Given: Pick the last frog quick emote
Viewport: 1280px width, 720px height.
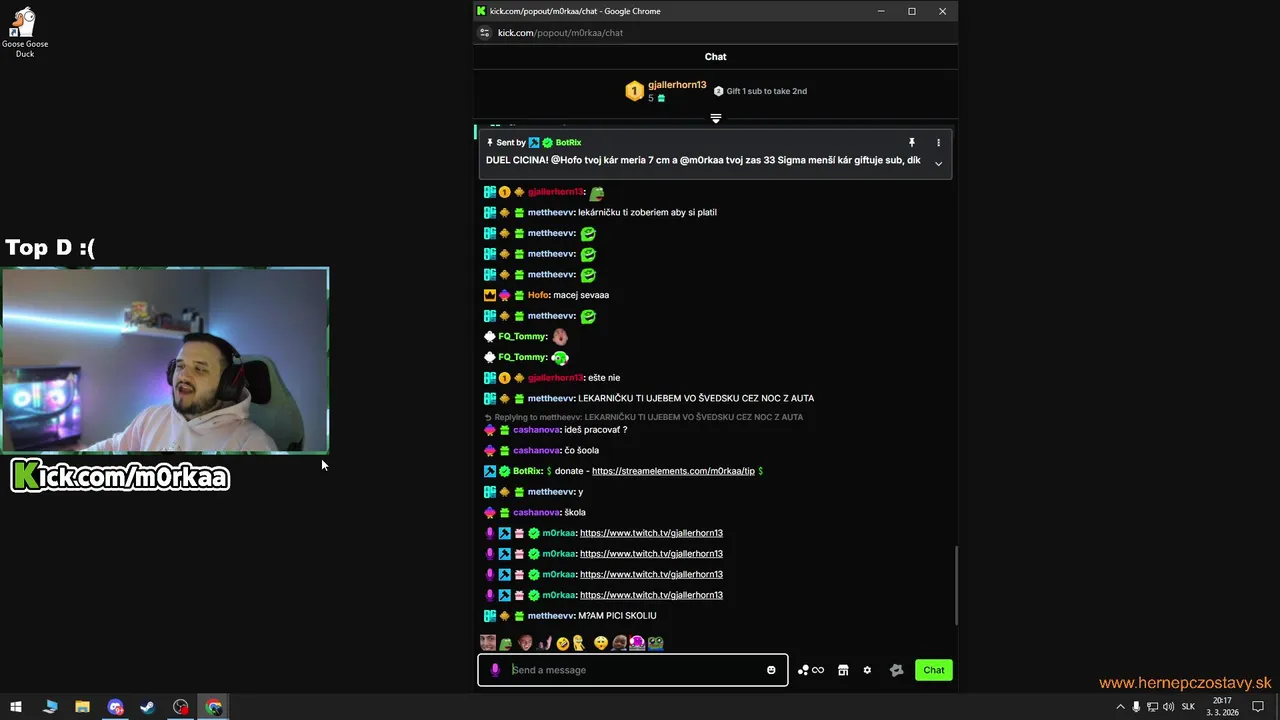Looking at the screenshot, I should 655,643.
